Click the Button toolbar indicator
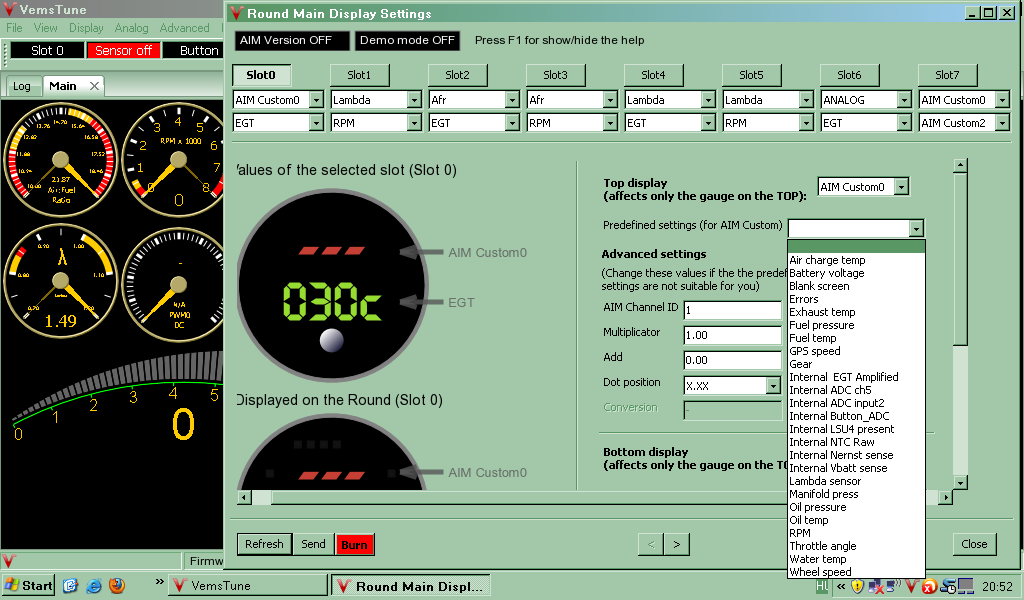Image resolution: width=1024 pixels, height=600 pixels. coord(193,50)
